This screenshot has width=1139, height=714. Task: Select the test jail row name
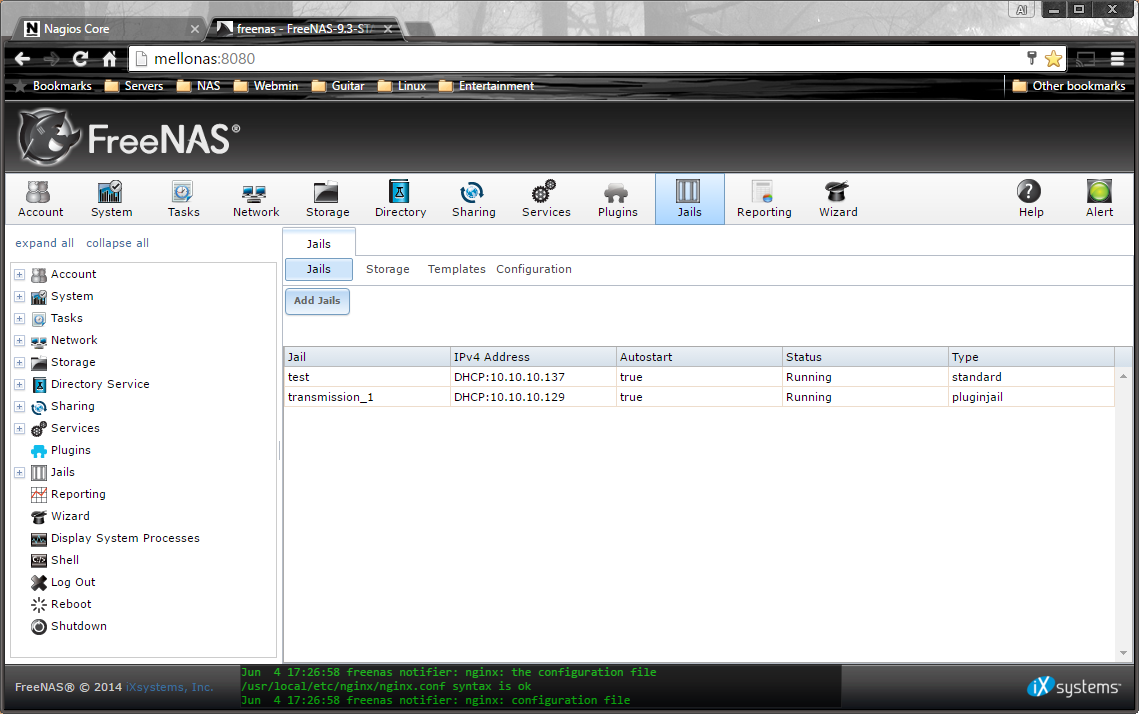click(x=299, y=377)
